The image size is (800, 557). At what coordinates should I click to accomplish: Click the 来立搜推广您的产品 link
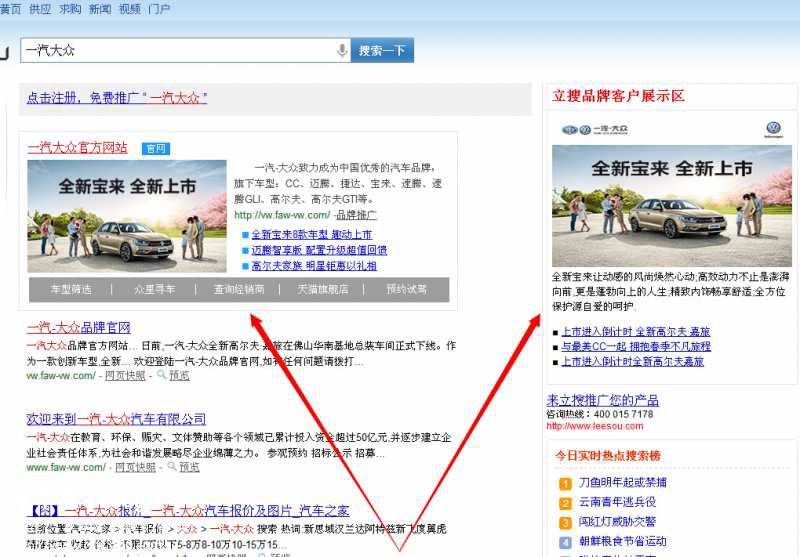tap(603, 400)
